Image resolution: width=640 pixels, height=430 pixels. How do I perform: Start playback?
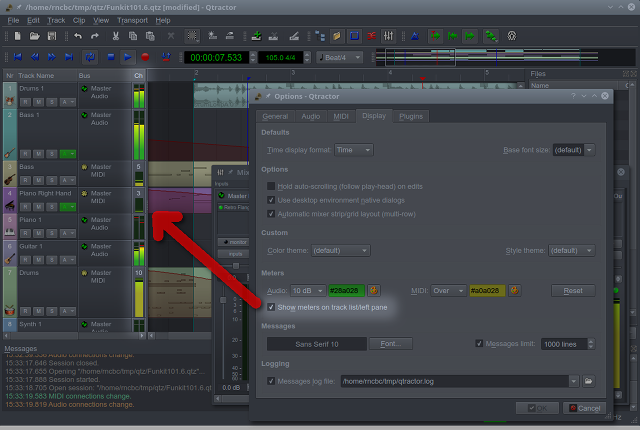pyautogui.click(x=128, y=57)
